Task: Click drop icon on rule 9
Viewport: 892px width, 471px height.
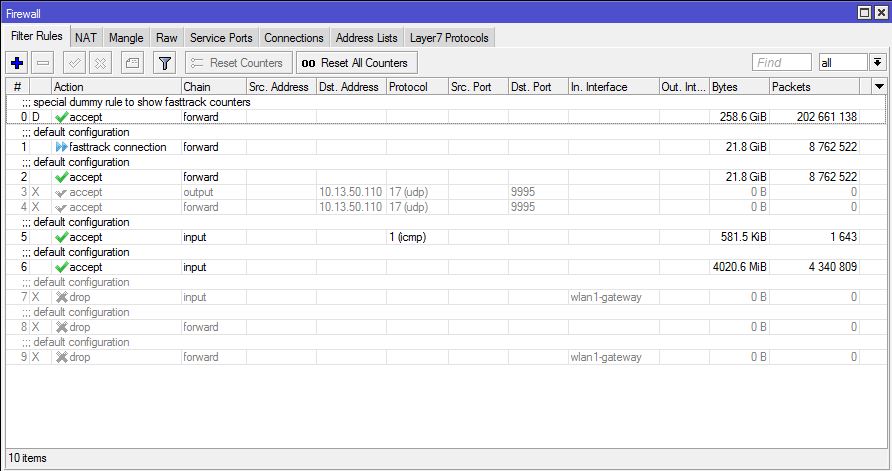Action: coord(61,357)
